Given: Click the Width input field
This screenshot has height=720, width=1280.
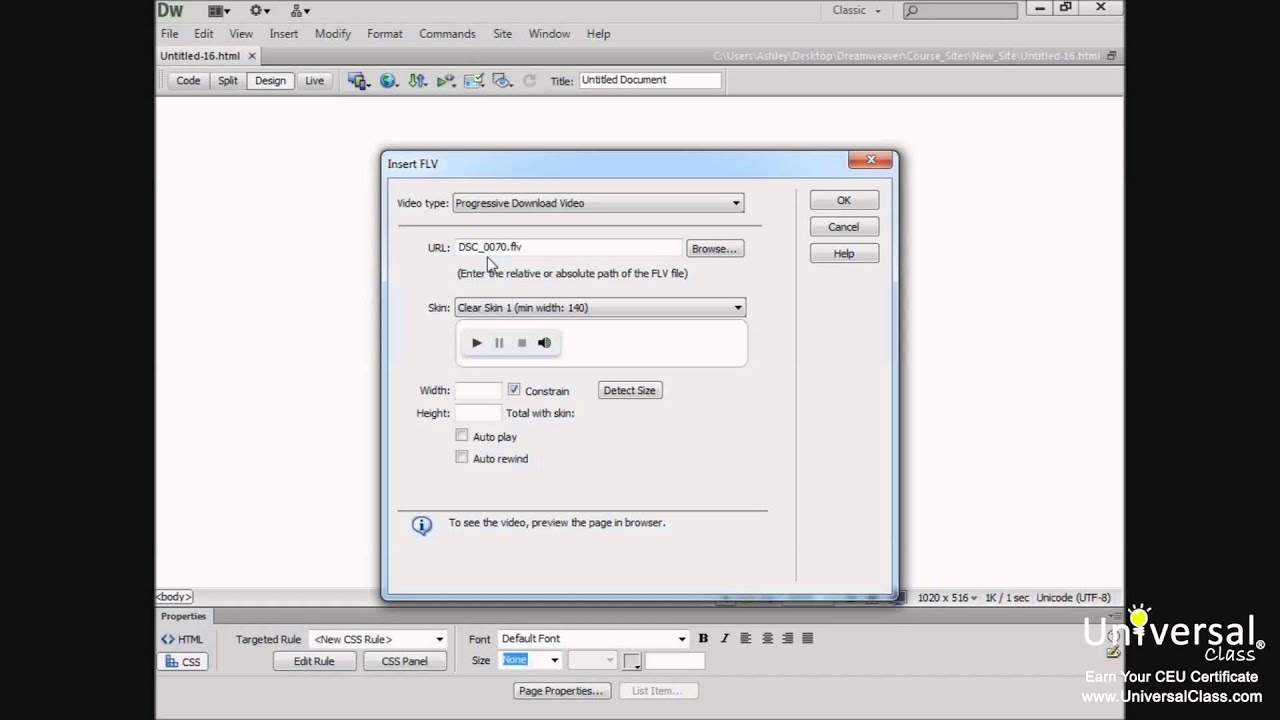Looking at the screenshot, I should [478, 391].
